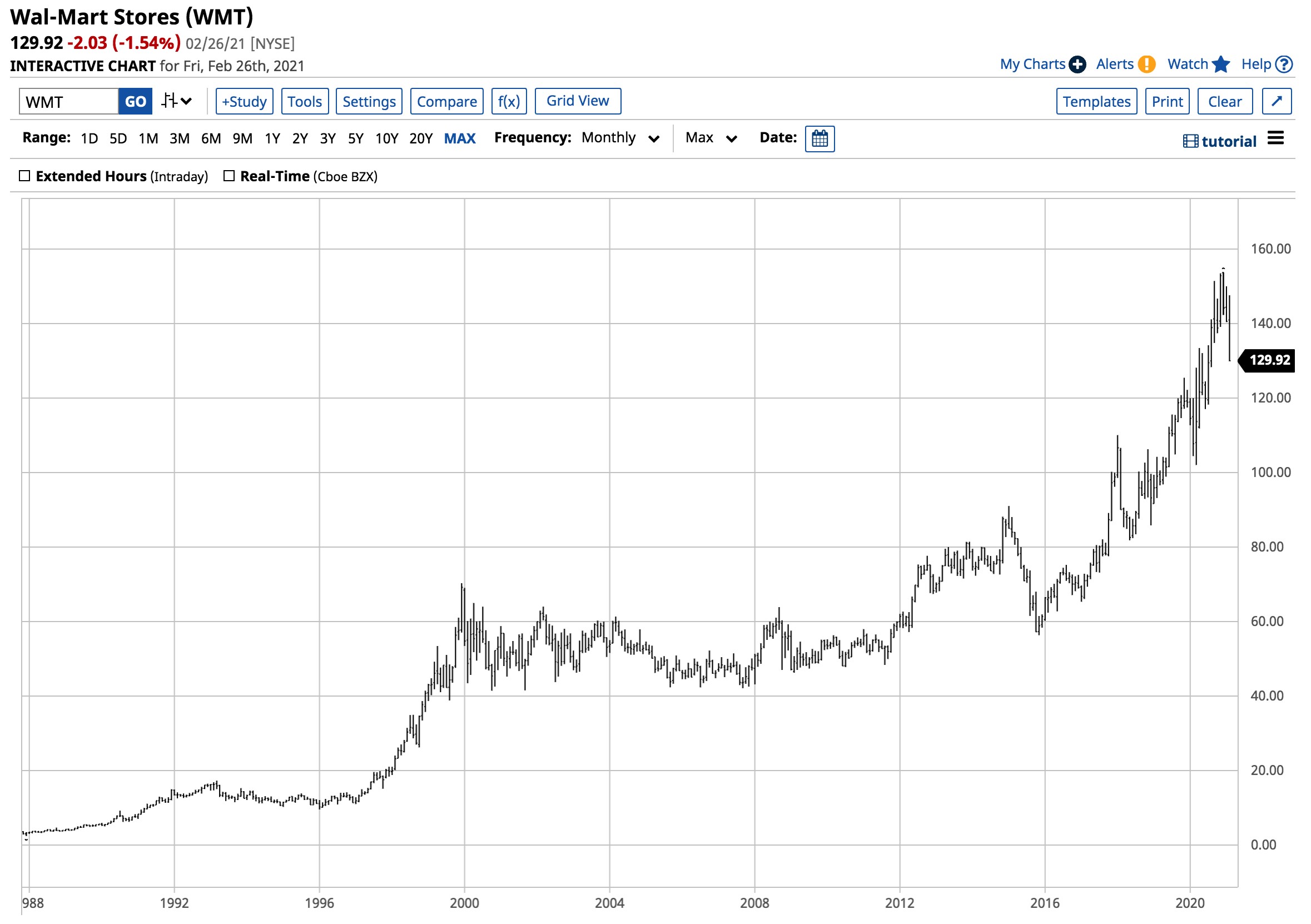Screen dimensions: 1311x924
Task: Click the Compare button
Action: (446, 101)
